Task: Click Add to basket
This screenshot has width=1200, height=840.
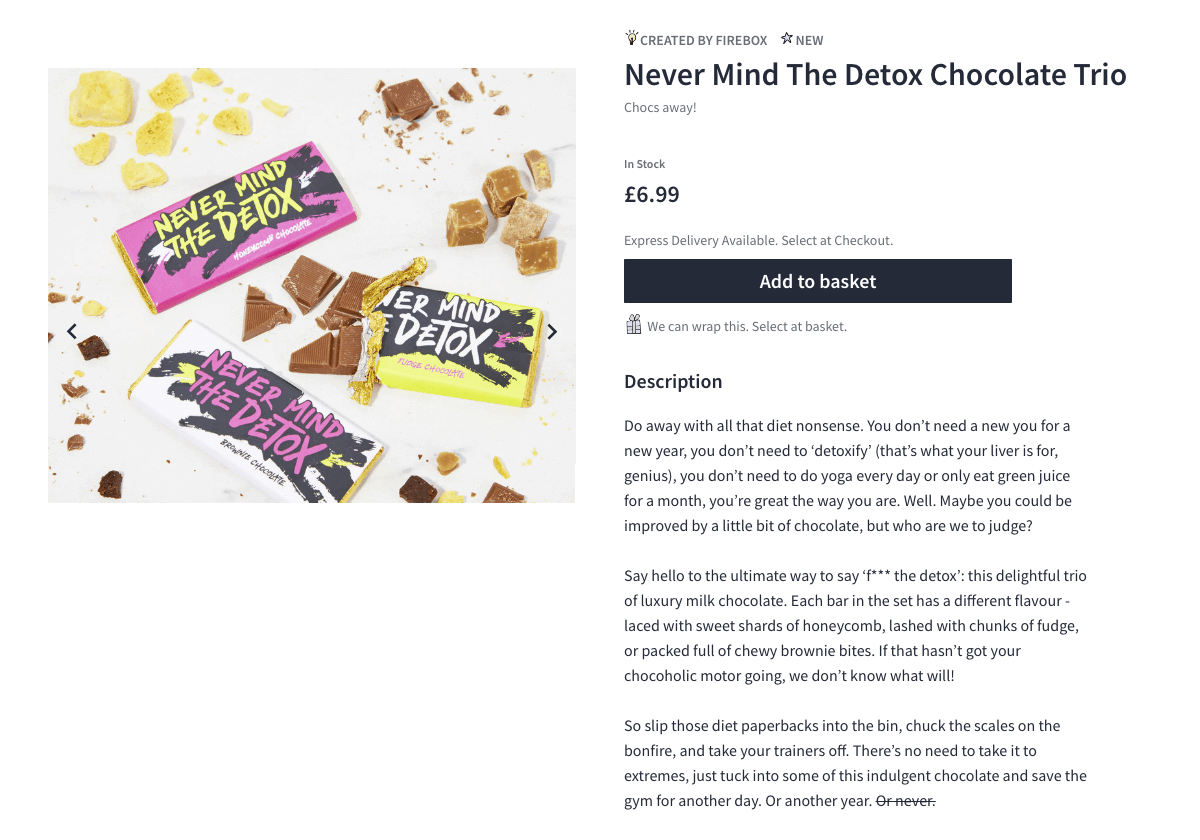Action: click(x=818, y=281)
